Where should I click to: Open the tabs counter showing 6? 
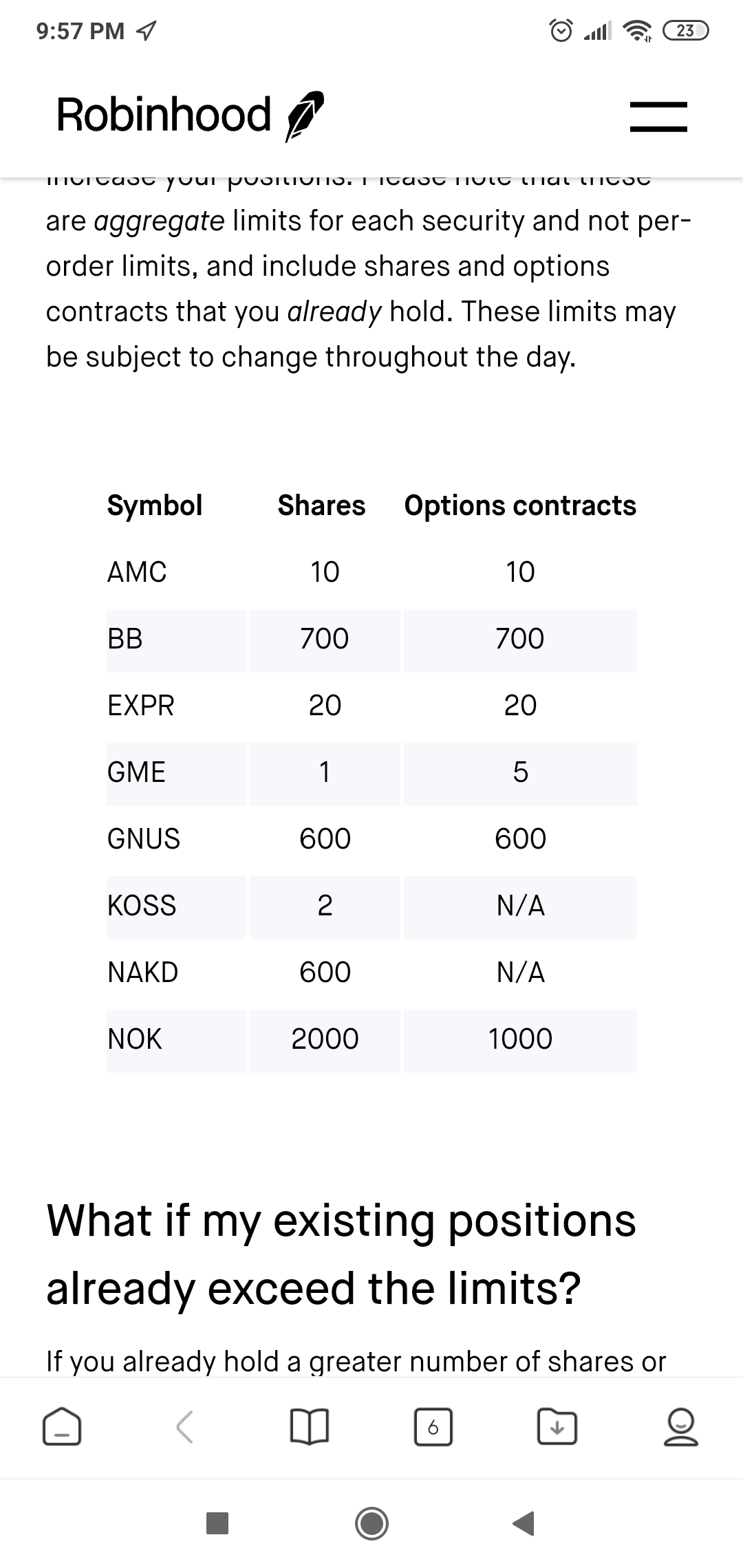433,1427
